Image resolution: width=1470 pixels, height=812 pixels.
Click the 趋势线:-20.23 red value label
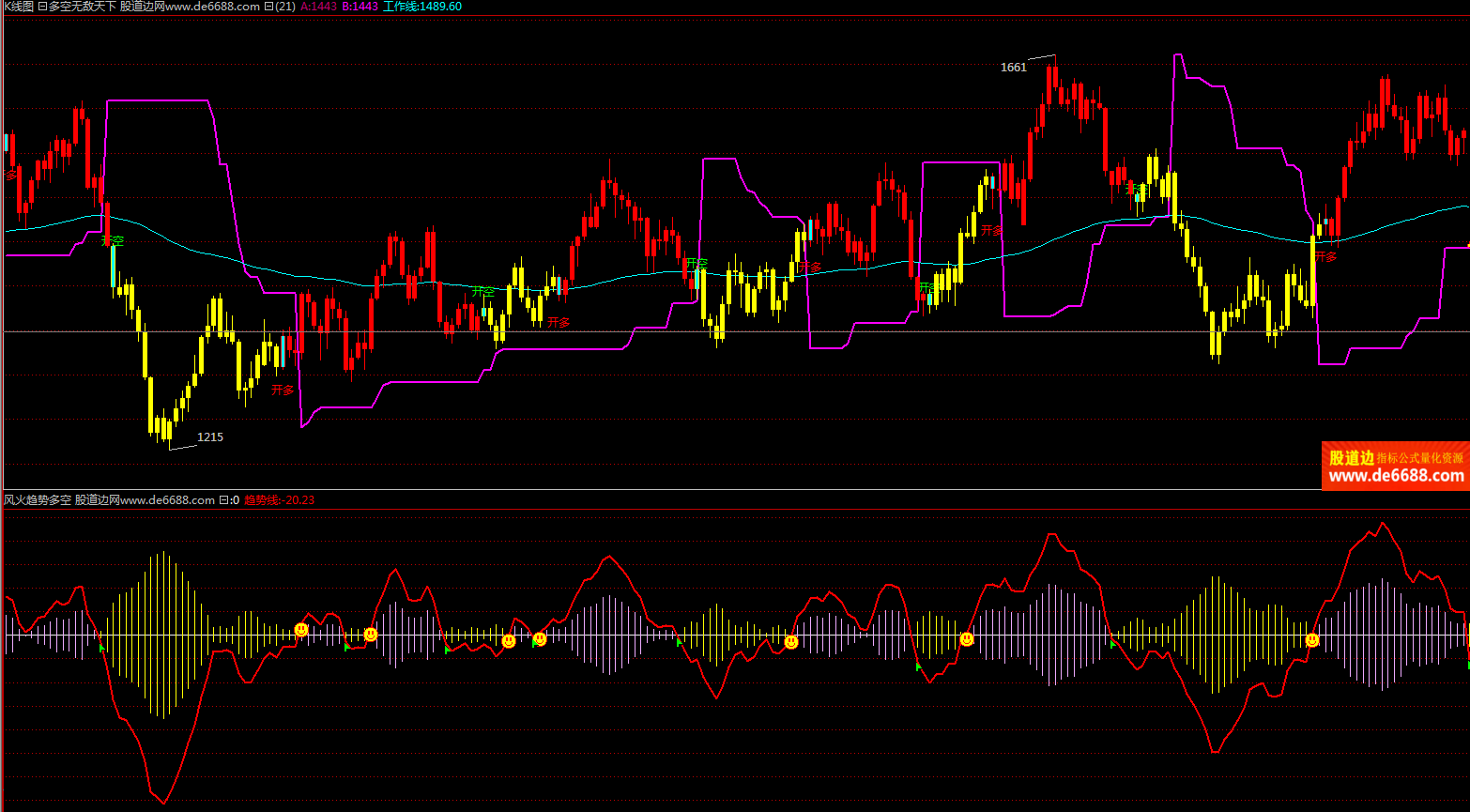(279, 500)
